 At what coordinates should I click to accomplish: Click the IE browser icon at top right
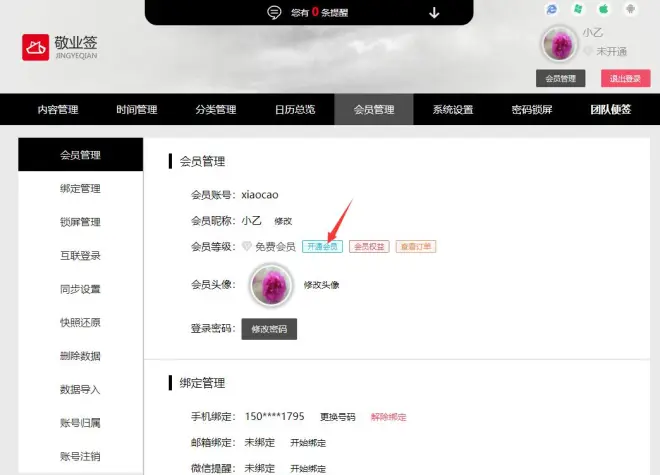(x=551, y=9)
